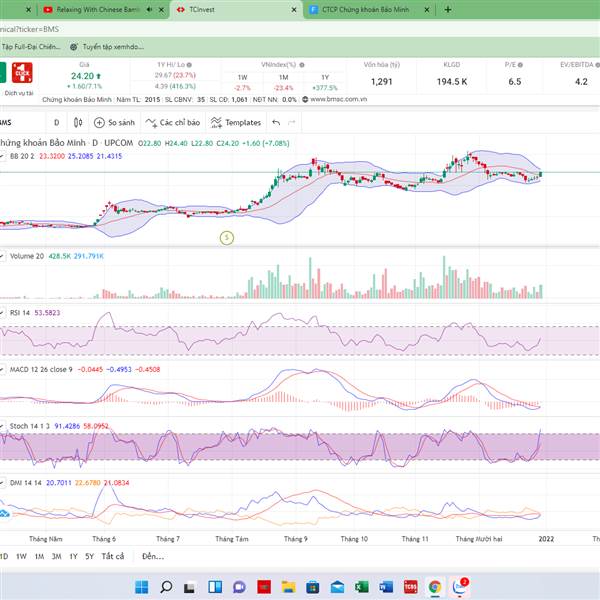Click the BMS ticker symbol search box

click(x=21, y=122)
